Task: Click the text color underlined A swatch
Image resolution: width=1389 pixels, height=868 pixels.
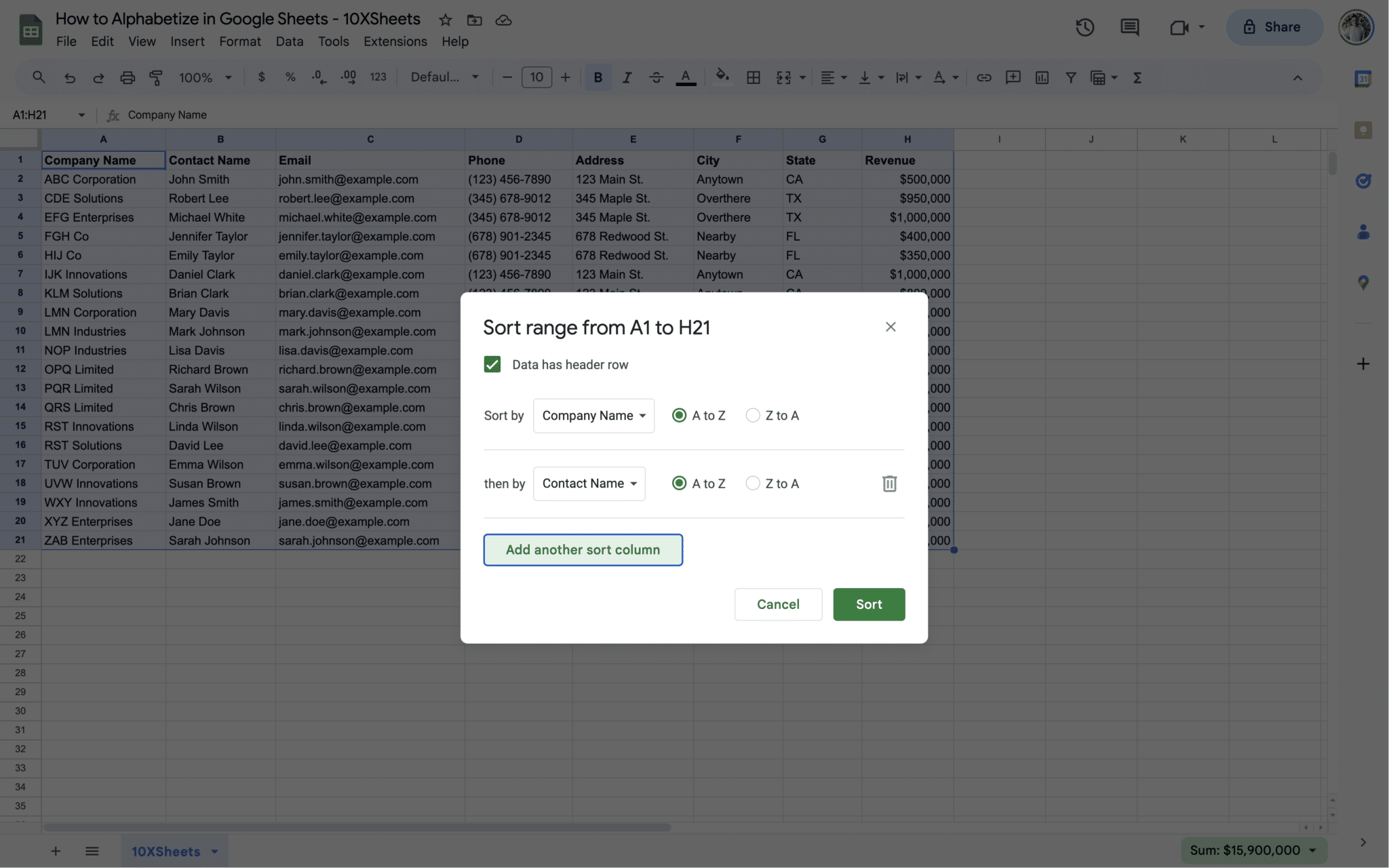Action: [686, 77]
